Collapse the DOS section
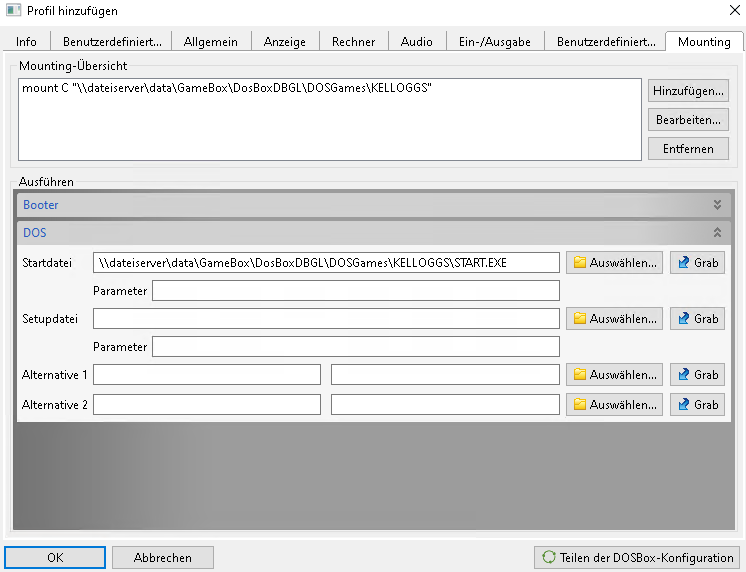Screen dimensions: 746x572 pyautogui.click(x=716, y=233)
